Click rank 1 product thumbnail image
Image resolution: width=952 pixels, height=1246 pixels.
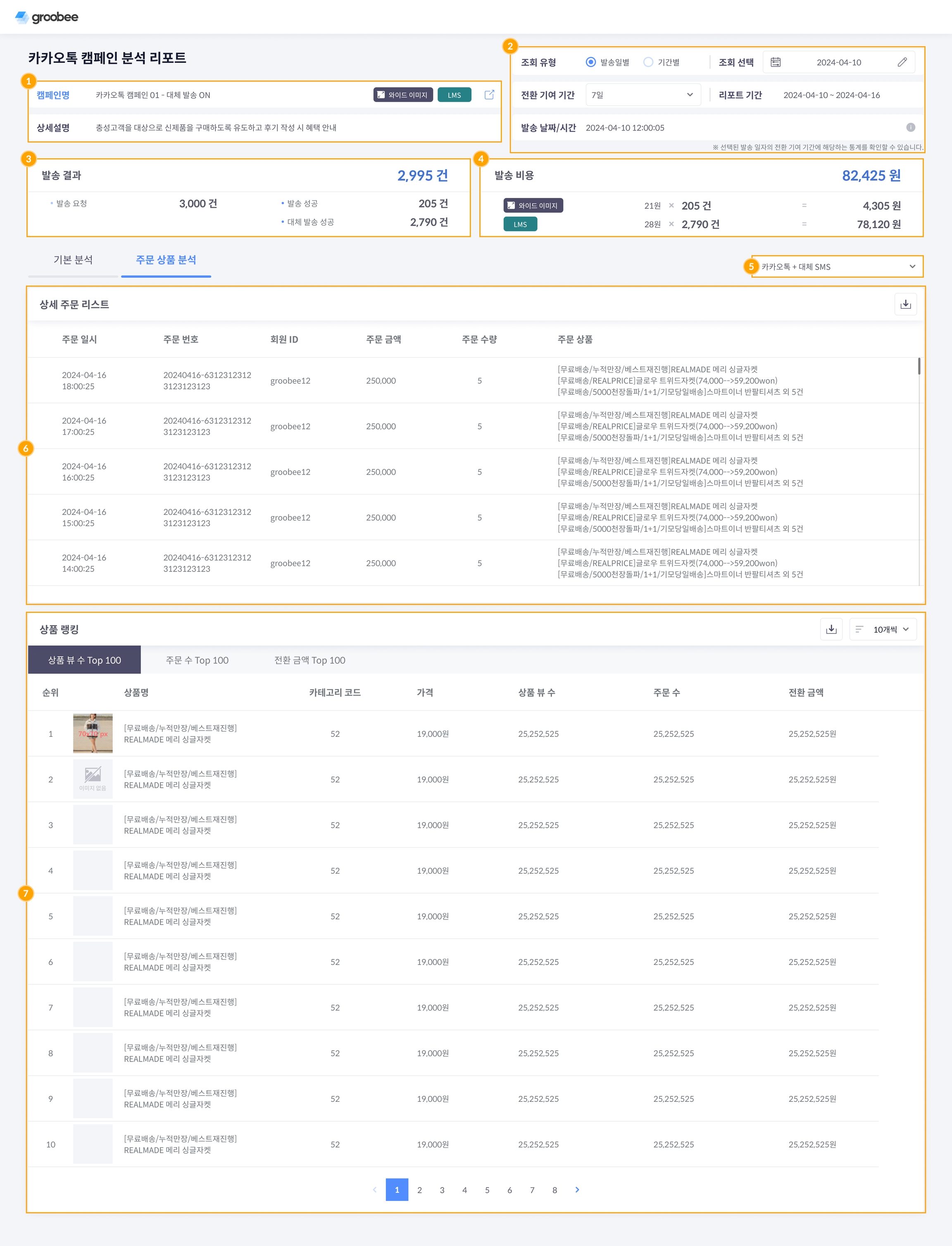tap(93, 733)
